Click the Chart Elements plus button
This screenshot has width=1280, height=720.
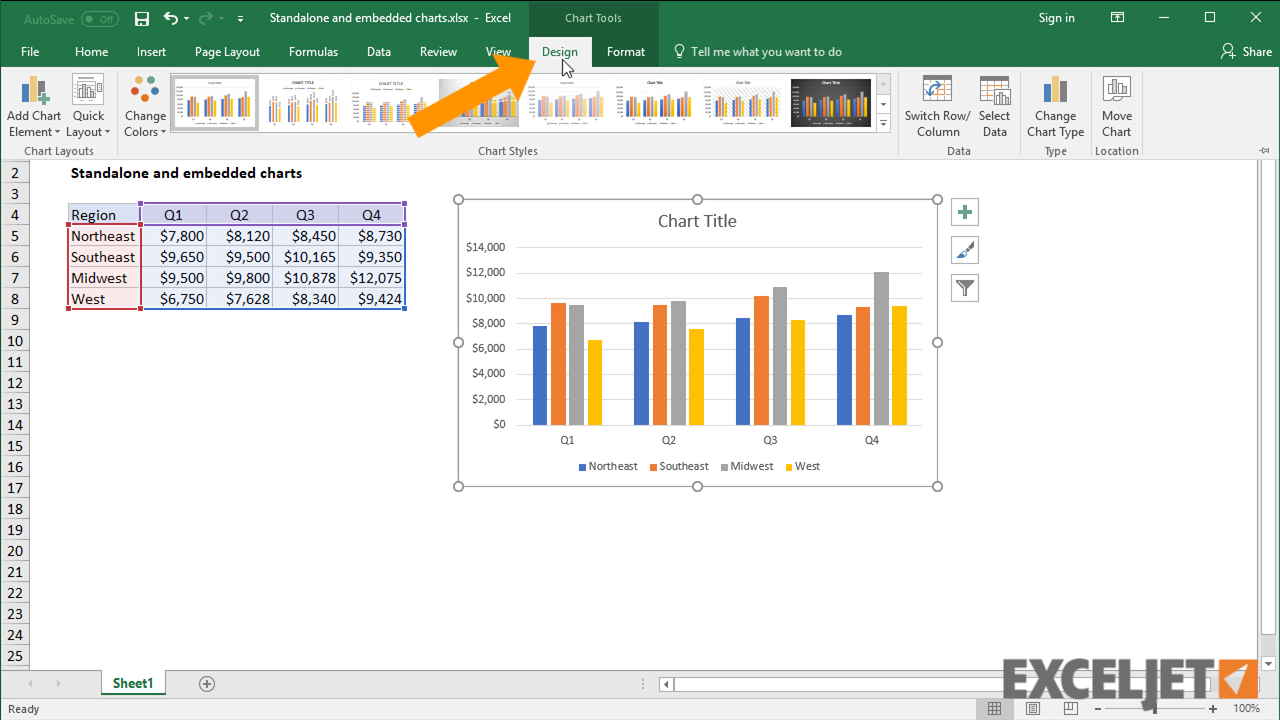tap(965, 212)
